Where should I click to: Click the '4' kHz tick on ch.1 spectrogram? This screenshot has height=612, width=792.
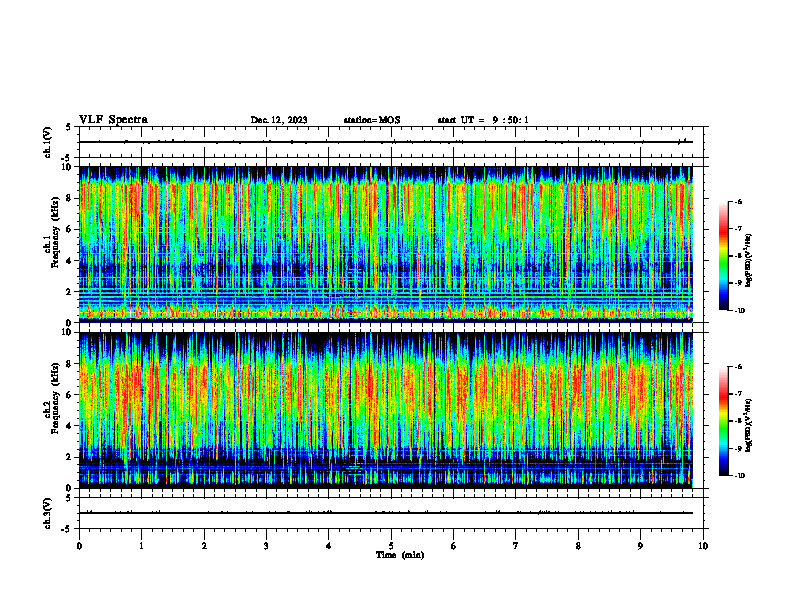point(70,261)
